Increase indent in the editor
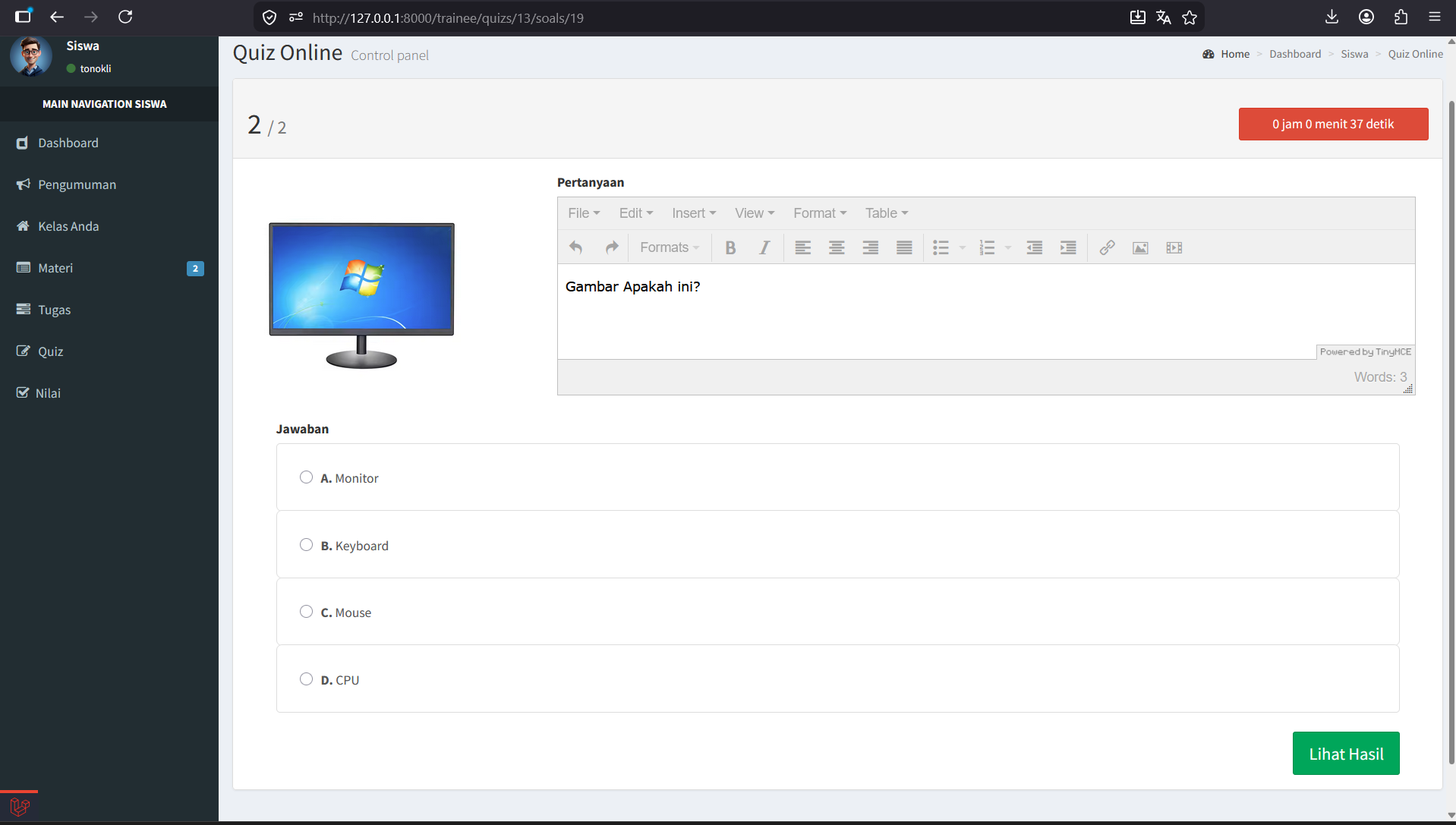Viewport: 1456px width, 825px height. tap(1068, 247)
